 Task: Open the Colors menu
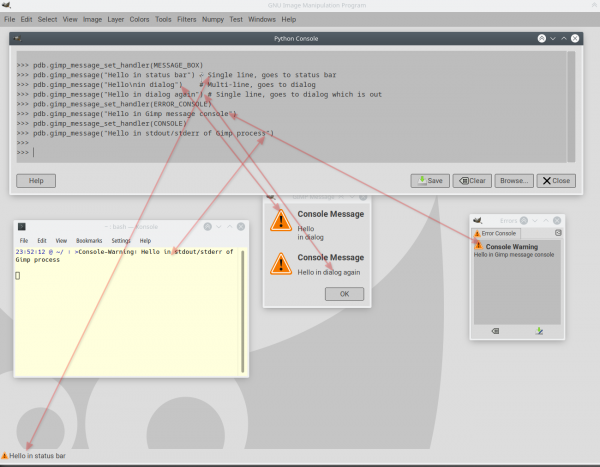pyautogui.click(x=139, y=19)
